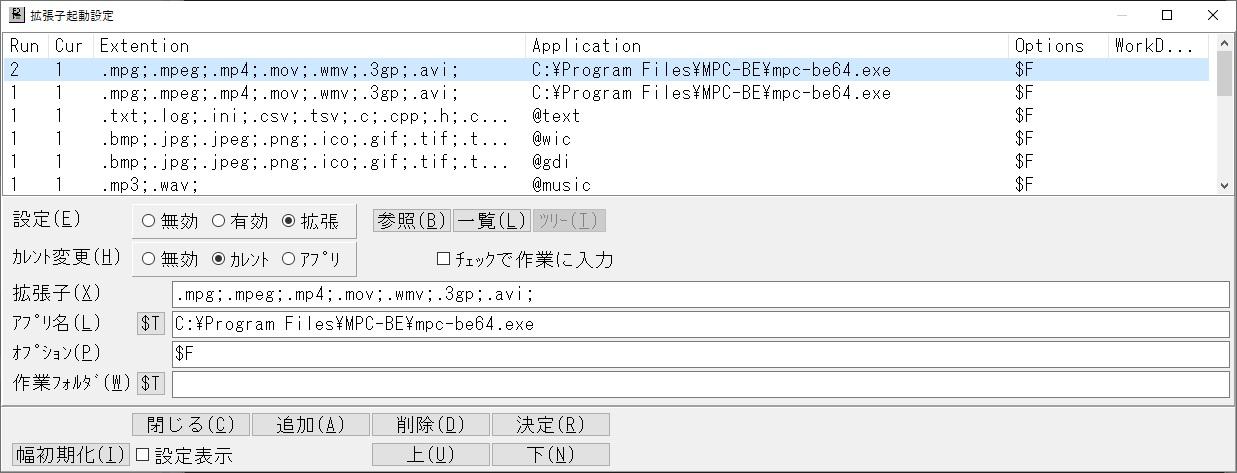Click the 削除(D) delete button
This screenshot has width=1237, height=473.
tap(430, 425)
